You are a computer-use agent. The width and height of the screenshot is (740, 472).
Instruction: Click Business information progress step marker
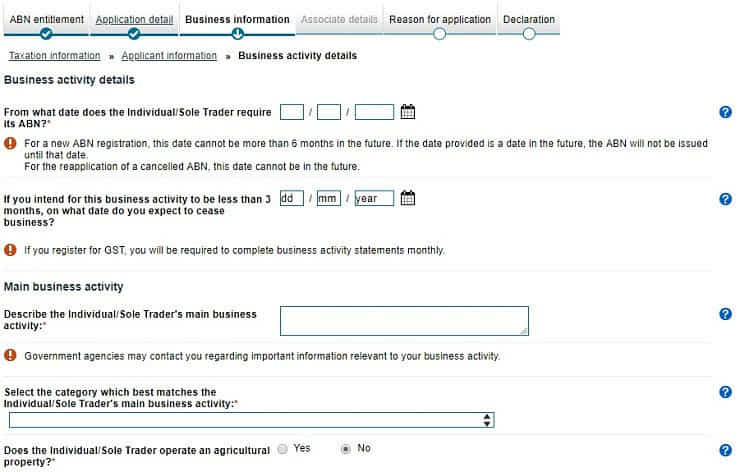pos(237,34)
